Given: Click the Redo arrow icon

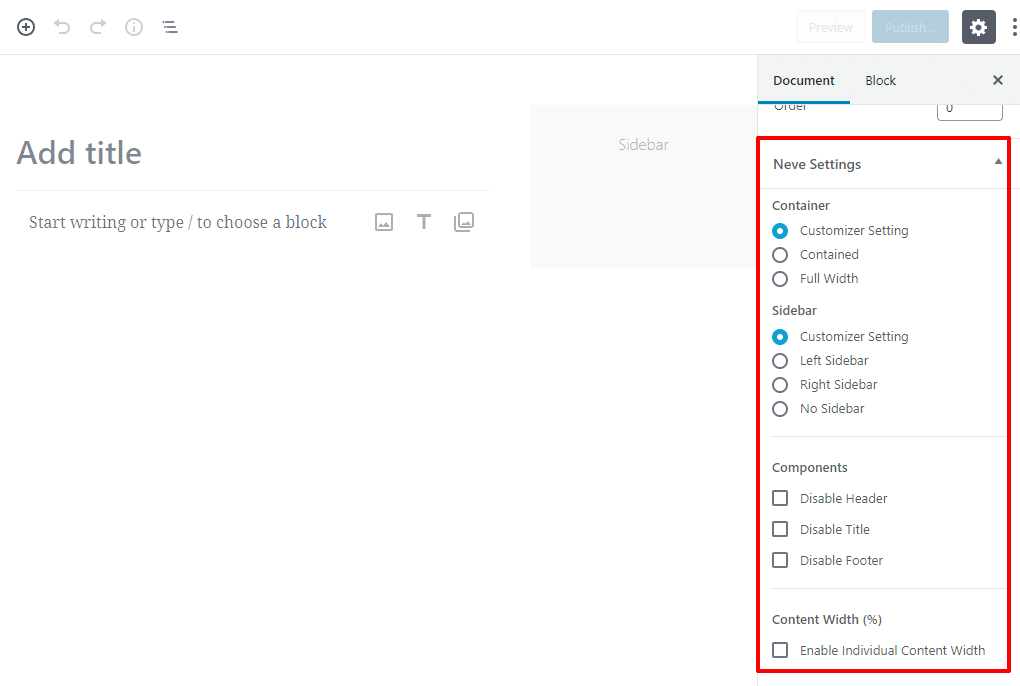Looking at the screenshot, I should tap(98, 27).
